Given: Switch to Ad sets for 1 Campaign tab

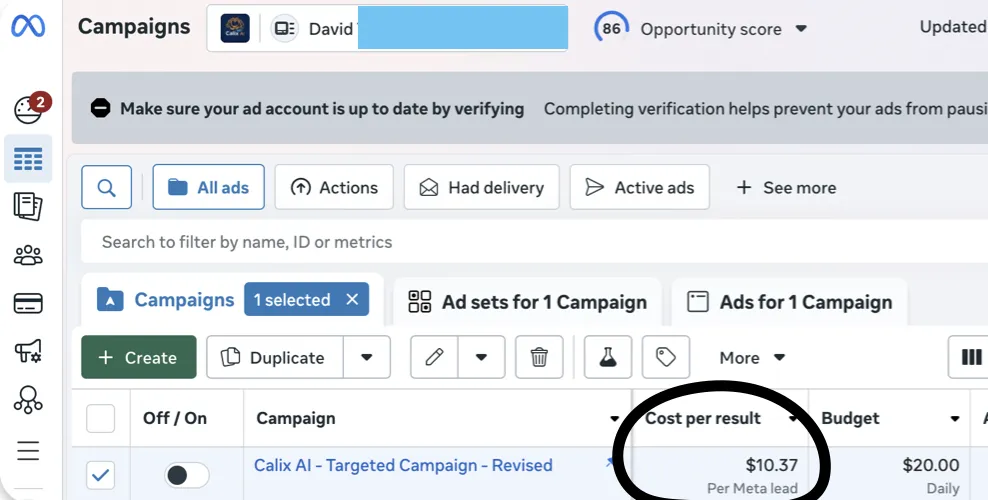Looking at the screenshot, I should 528,302.
